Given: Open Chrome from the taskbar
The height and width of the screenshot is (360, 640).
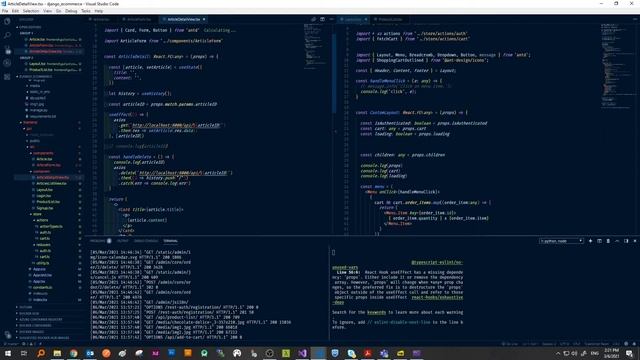Looking at the screenshot, I should [73, 353].
